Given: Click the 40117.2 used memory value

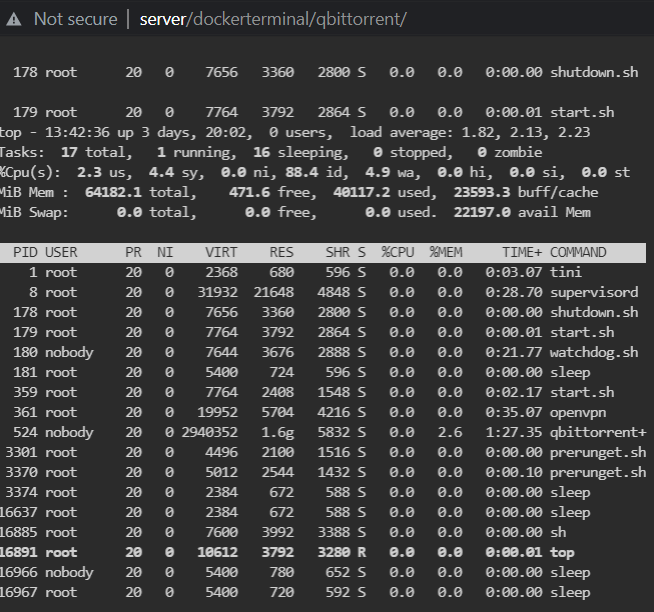Looking at the screenshot, I should pos(362,192).
